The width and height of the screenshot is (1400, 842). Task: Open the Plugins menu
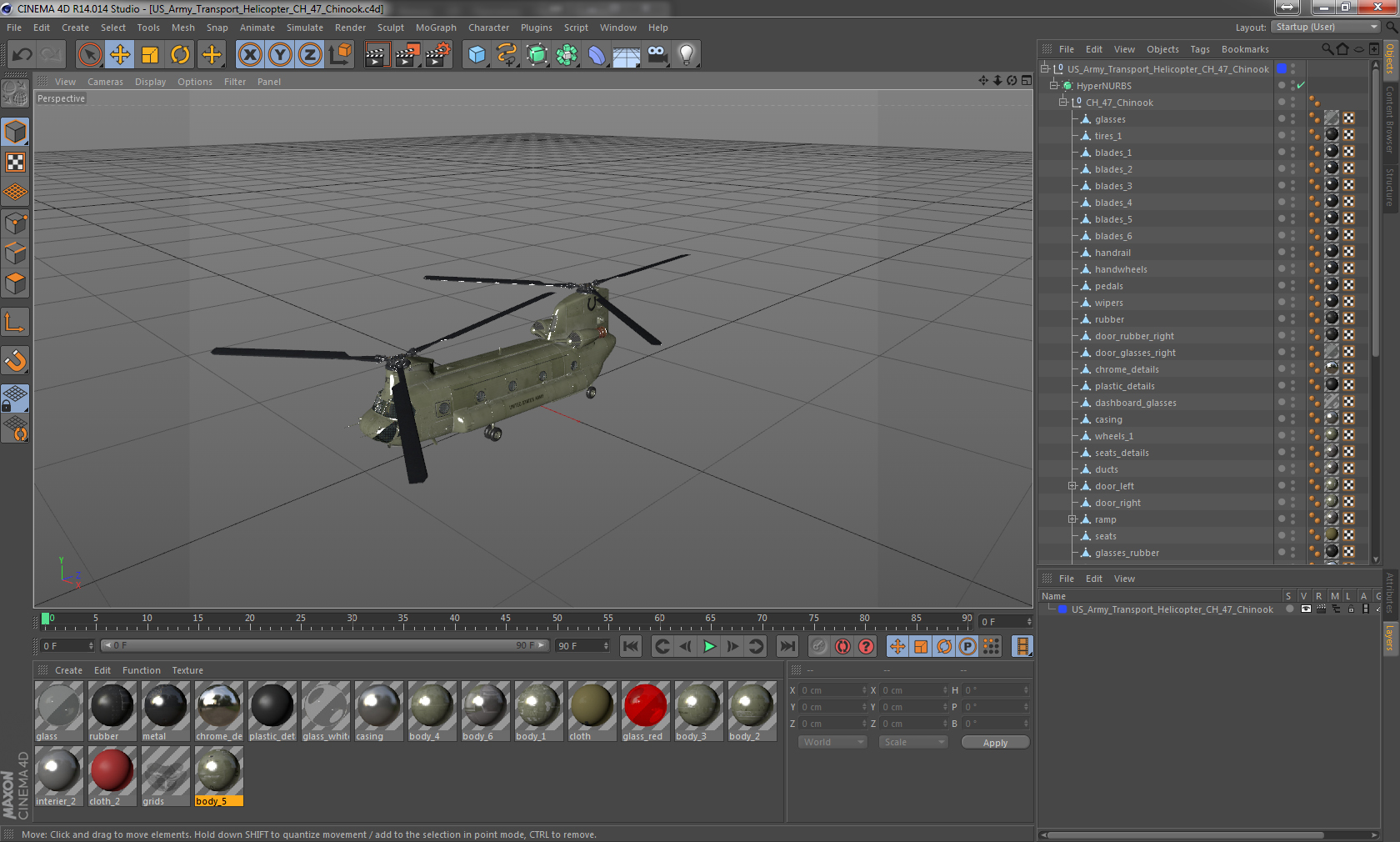point(536,28)
